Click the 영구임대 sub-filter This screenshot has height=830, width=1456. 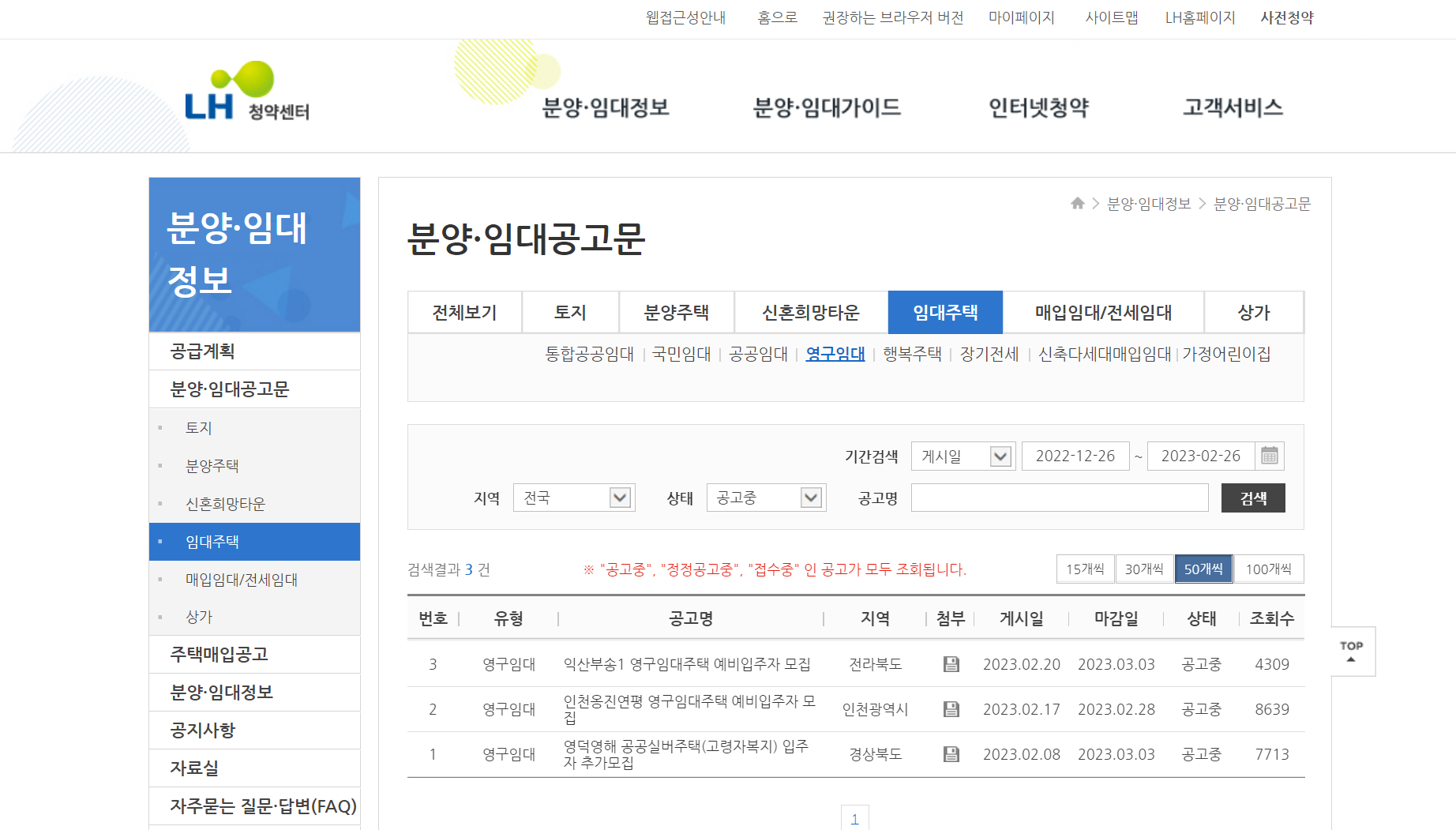coord(835,354)
